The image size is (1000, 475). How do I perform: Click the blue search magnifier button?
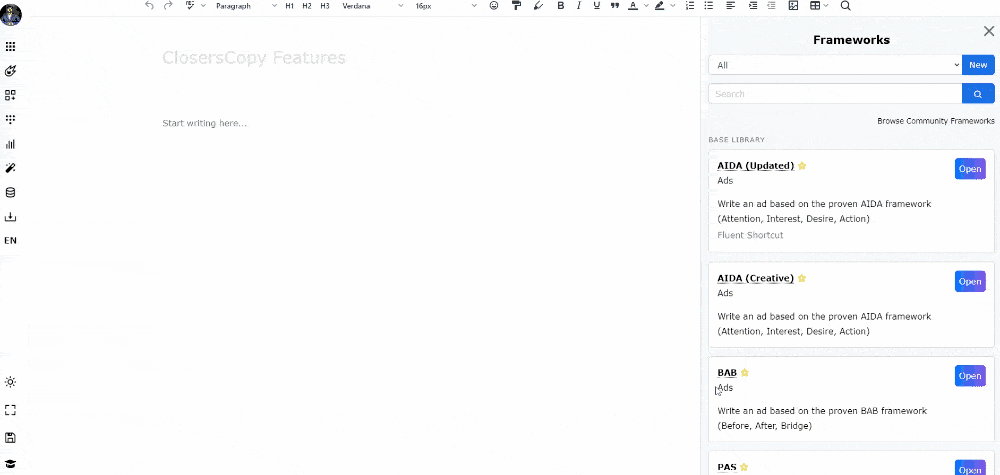point(978,94)
